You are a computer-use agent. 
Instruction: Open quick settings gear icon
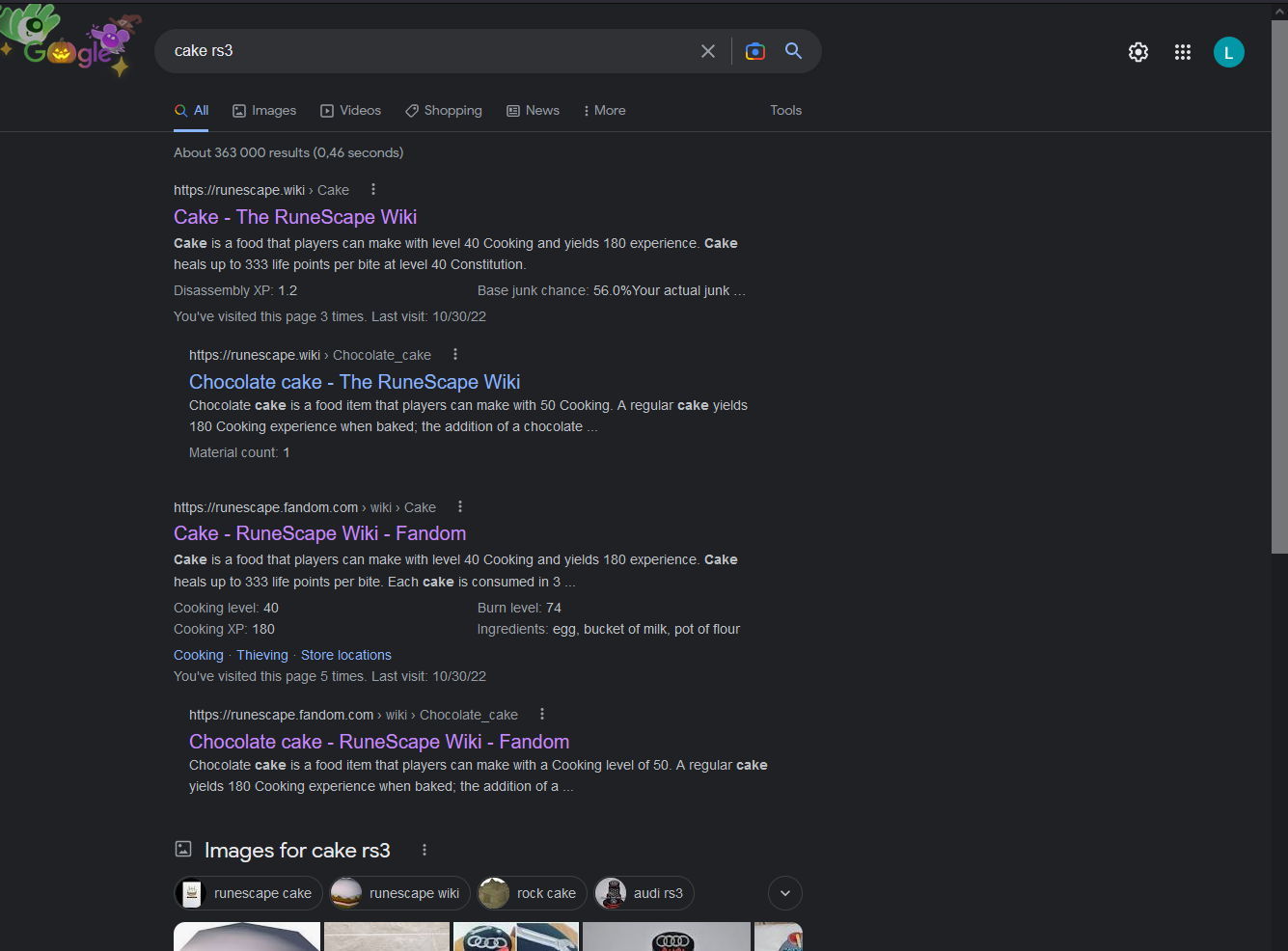click(x=1138, y=52)
